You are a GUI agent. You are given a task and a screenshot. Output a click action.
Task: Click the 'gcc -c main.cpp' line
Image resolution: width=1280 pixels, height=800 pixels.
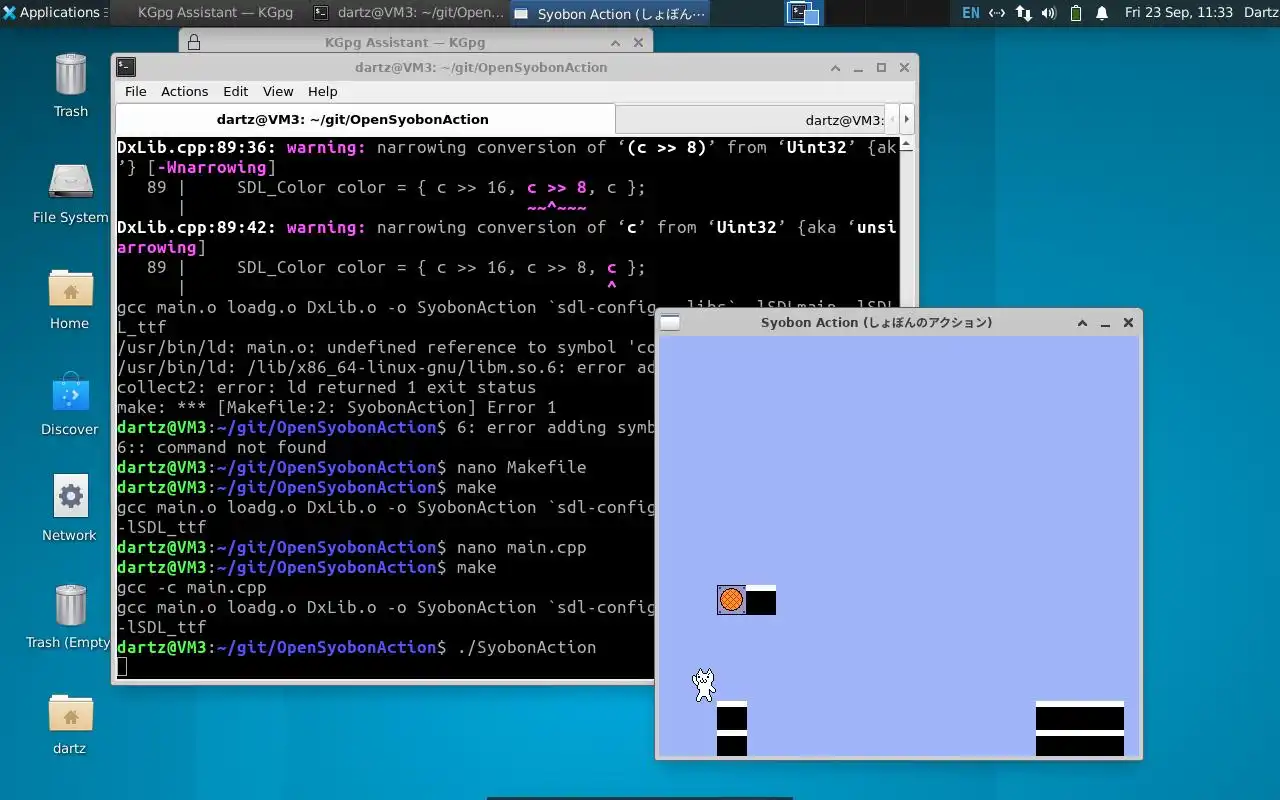tap(192, 587)
